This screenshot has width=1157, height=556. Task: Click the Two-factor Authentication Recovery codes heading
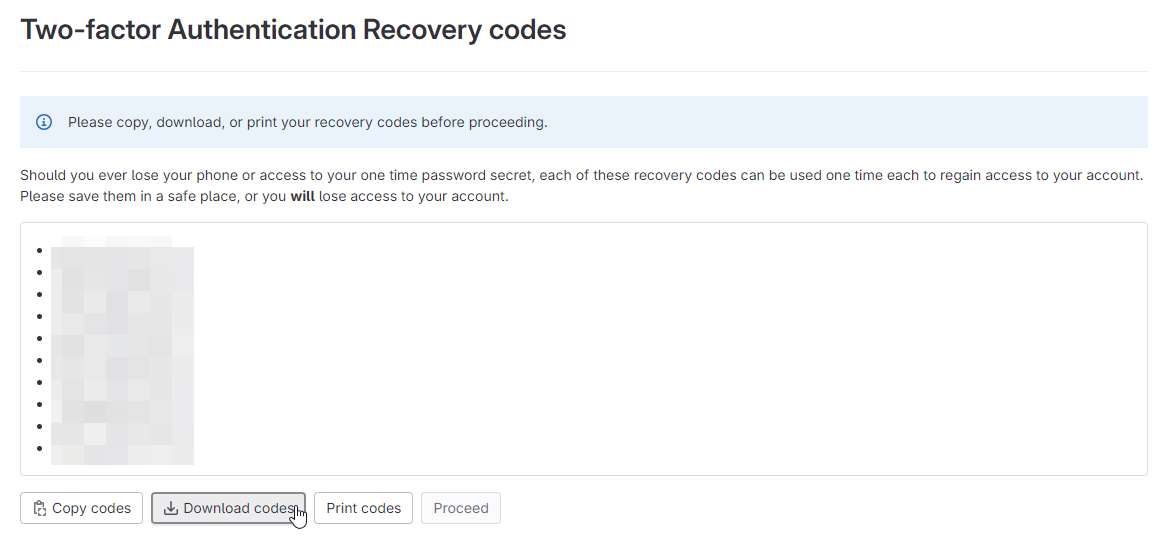click(293, 29)
